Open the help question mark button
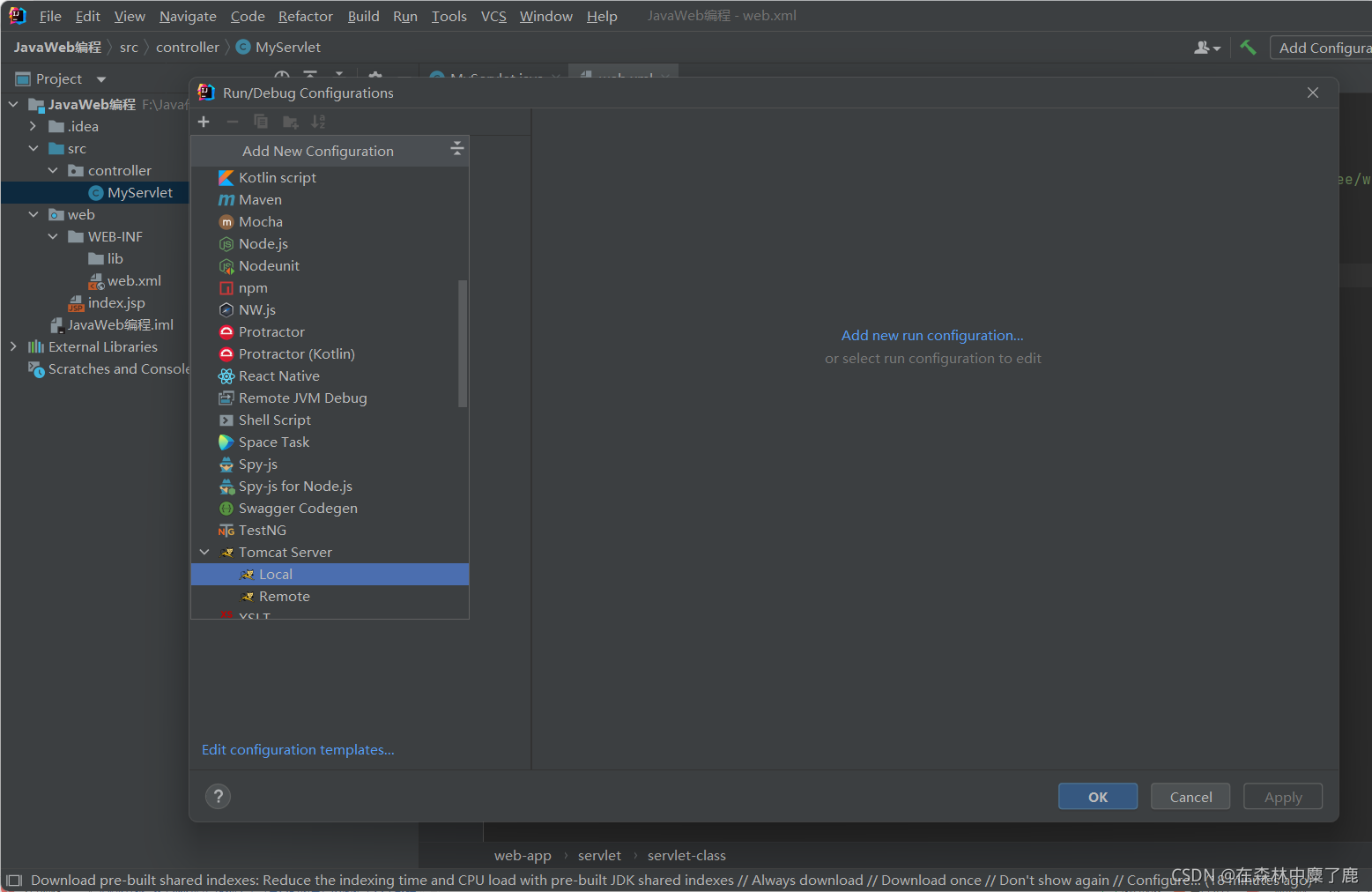Image resolution: width=1372 pixels, height=892 pixels. [x=218, y=797]
